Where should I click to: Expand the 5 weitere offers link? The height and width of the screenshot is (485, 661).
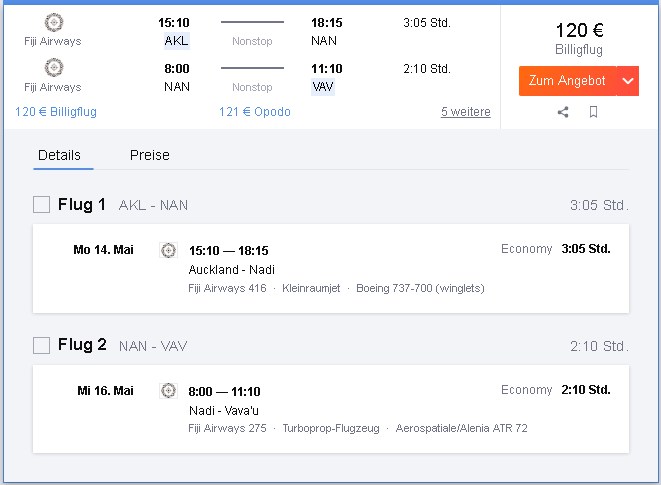coord(466,112)
